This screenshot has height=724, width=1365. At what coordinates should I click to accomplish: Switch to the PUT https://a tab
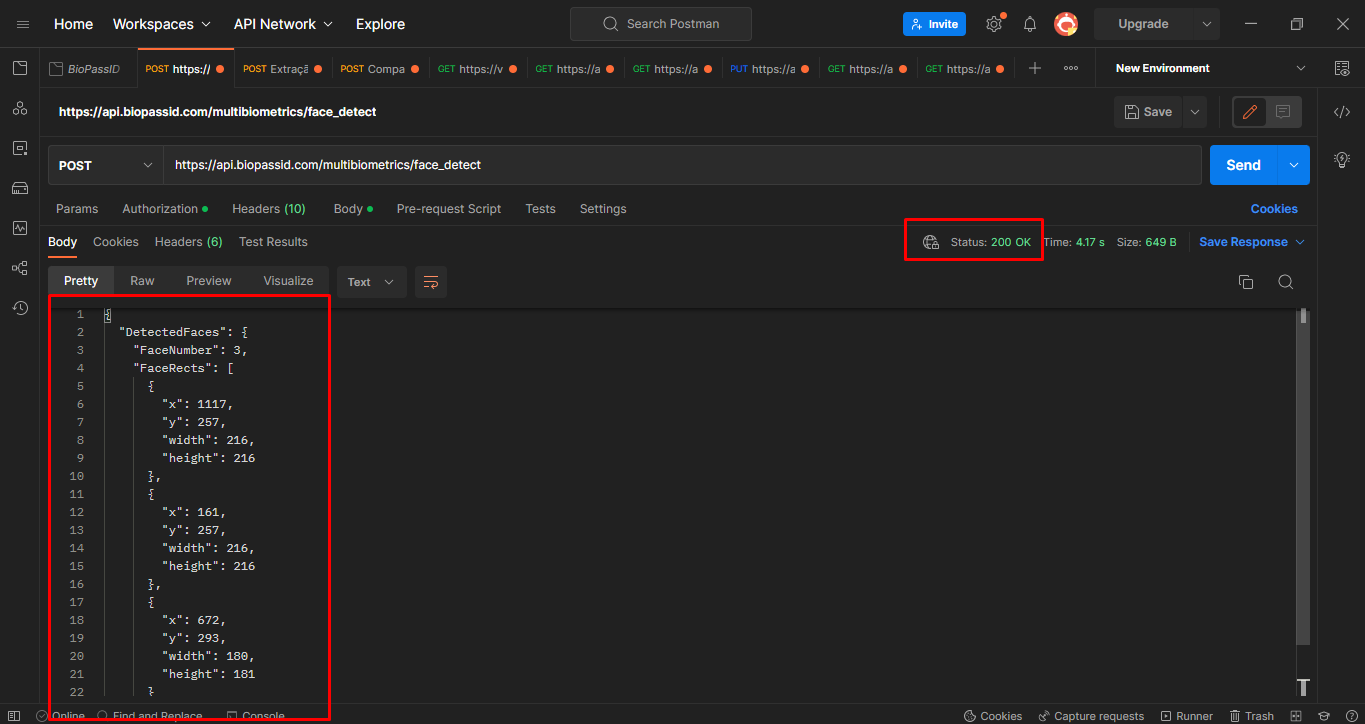[770, 69]
